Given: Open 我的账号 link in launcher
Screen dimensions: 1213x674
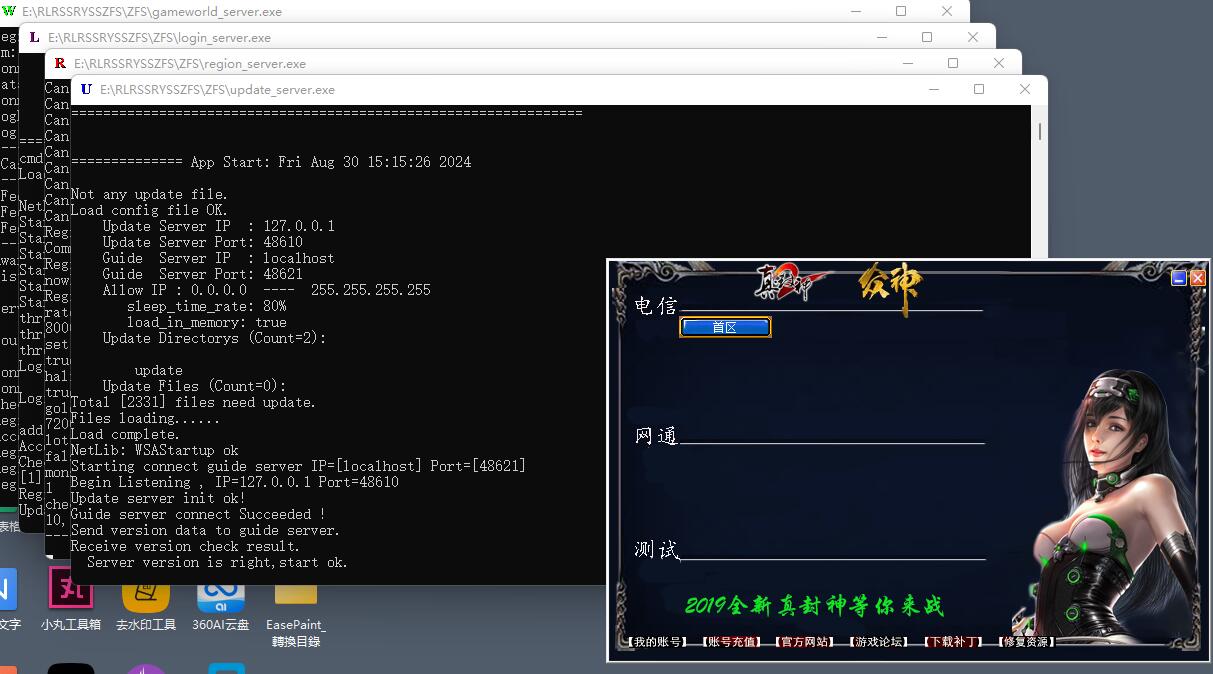Looking at the screenshot, I should pyautogui.click(x=658, y=642).
